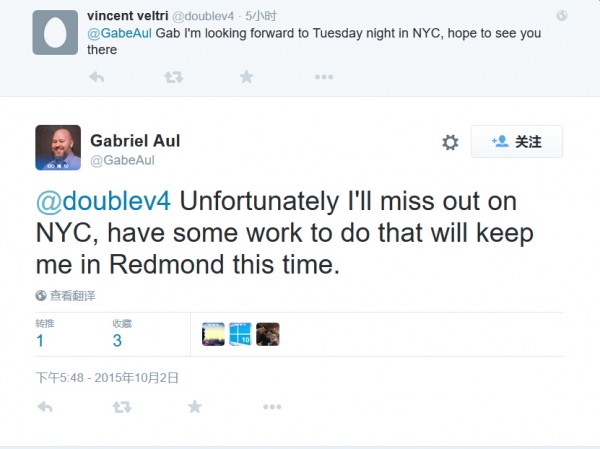Open the @GabeAul mention link
600x449 pixels.
pyautogui.click(x=120, y=33)
